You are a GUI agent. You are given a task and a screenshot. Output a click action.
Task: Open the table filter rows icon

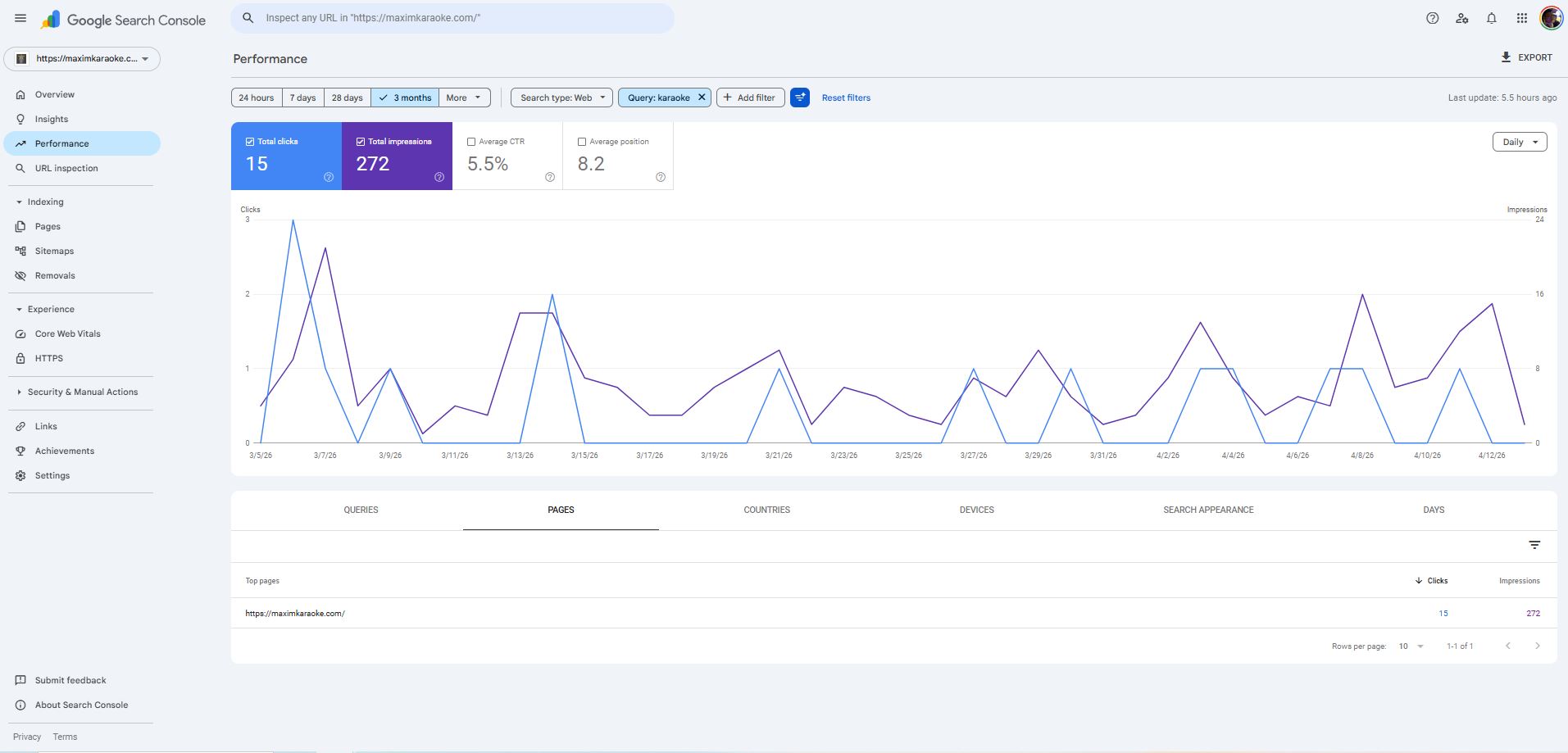(1534, 545)
